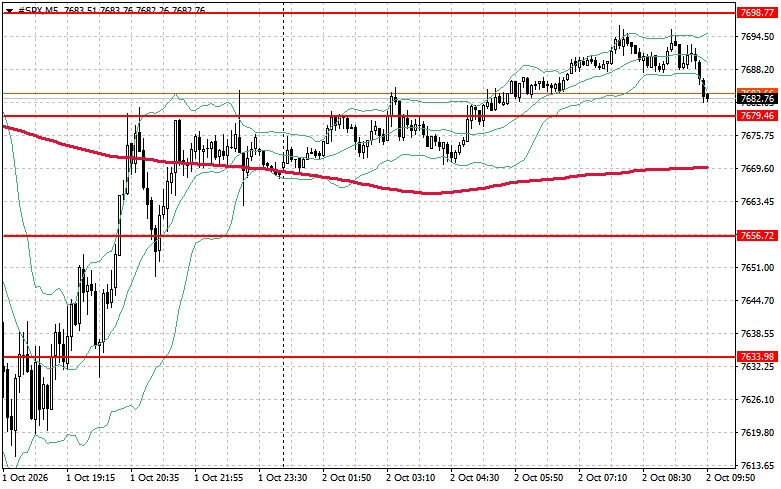Screen dimensions: 781x489
Task: Click the 7613.65 price axis value
Action: coord(758,466)
